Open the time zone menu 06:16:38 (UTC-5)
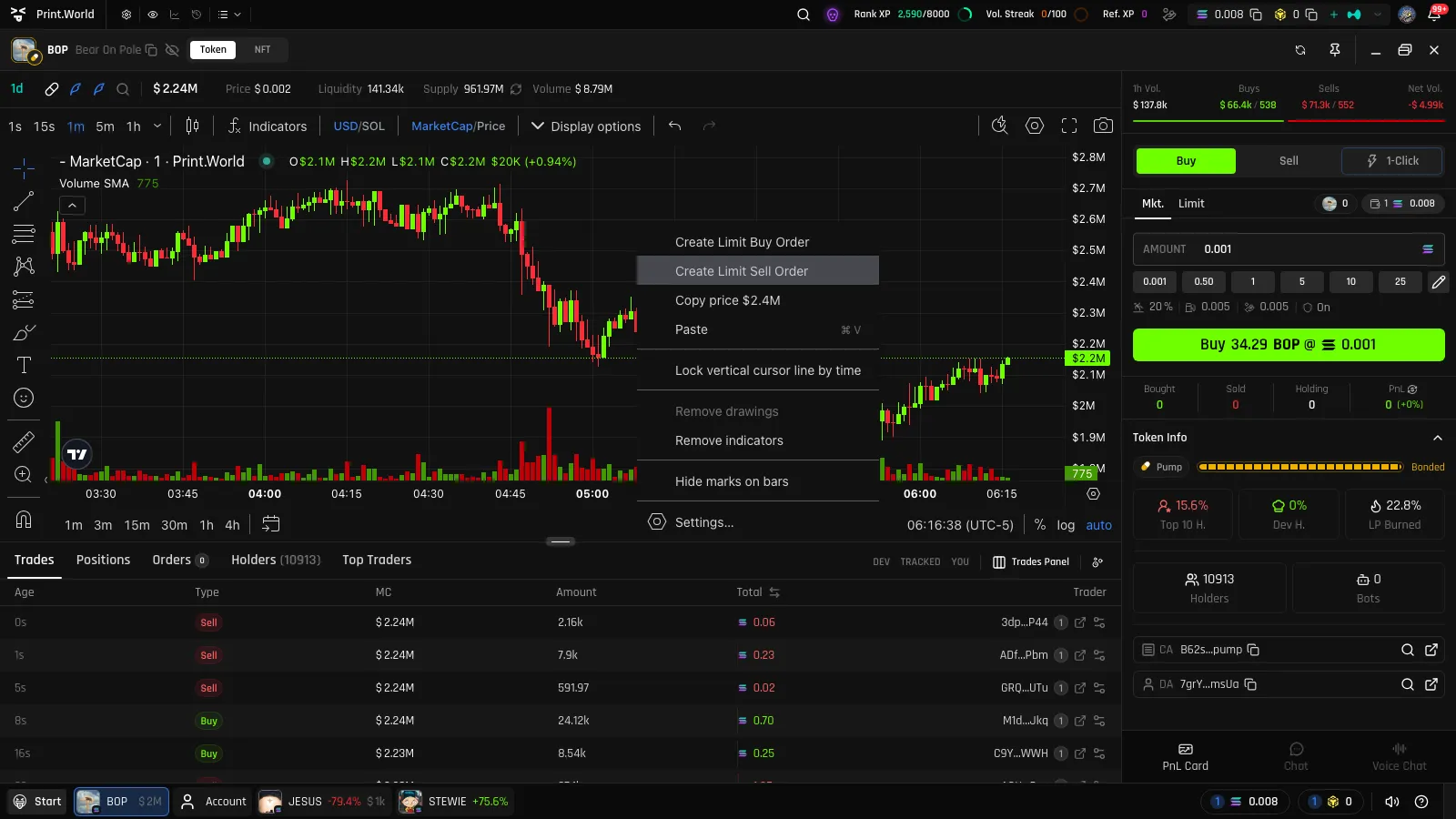This screenshot has height=819, width=1456. [x=960, y=525]
